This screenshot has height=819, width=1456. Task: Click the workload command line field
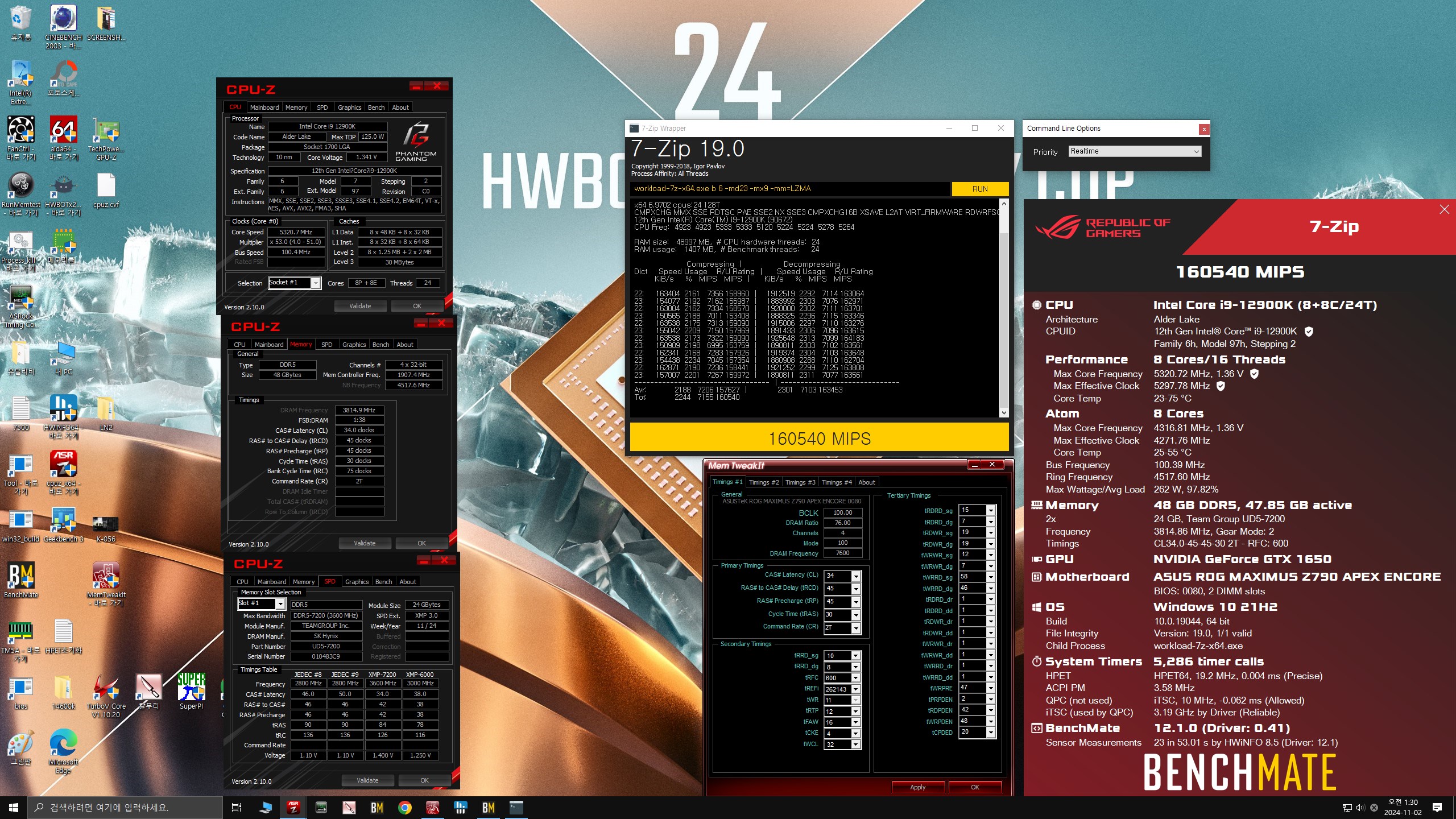click(789, 189)
